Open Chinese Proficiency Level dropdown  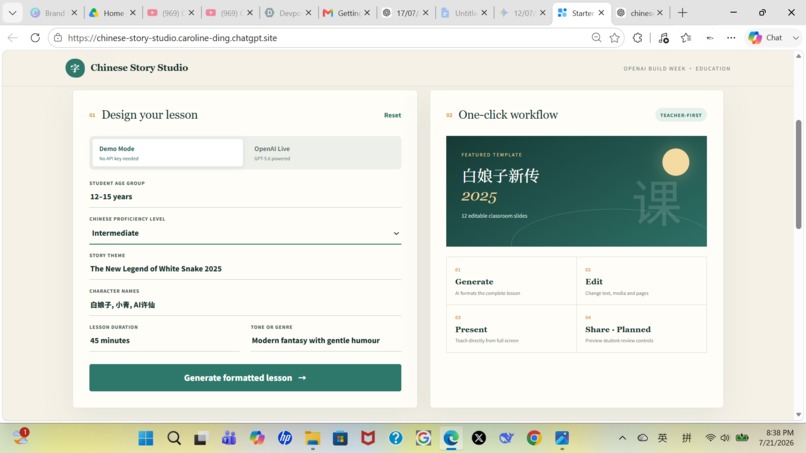[x=245, y=233]
